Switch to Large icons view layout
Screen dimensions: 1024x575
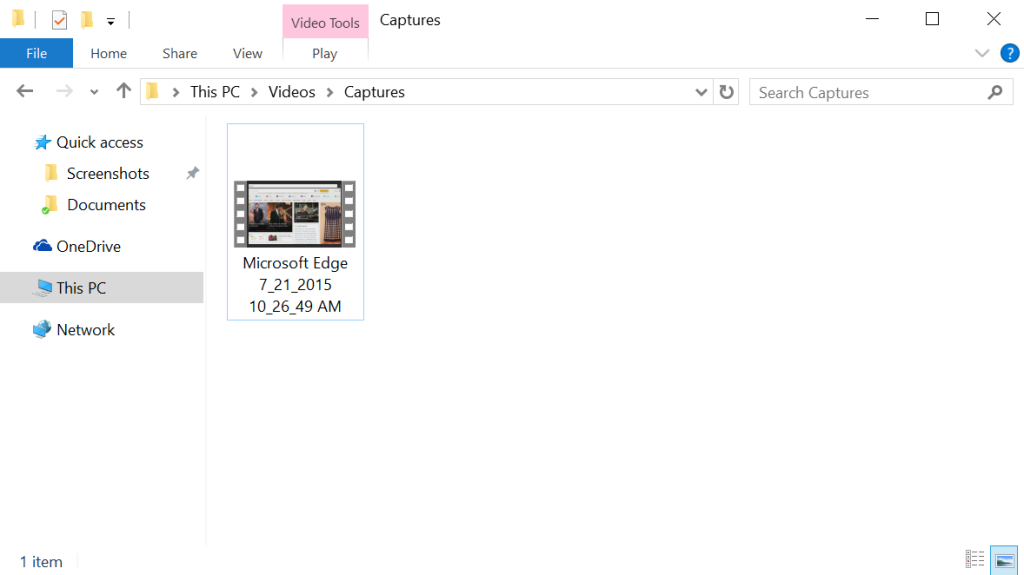[x=1003, y=560]
